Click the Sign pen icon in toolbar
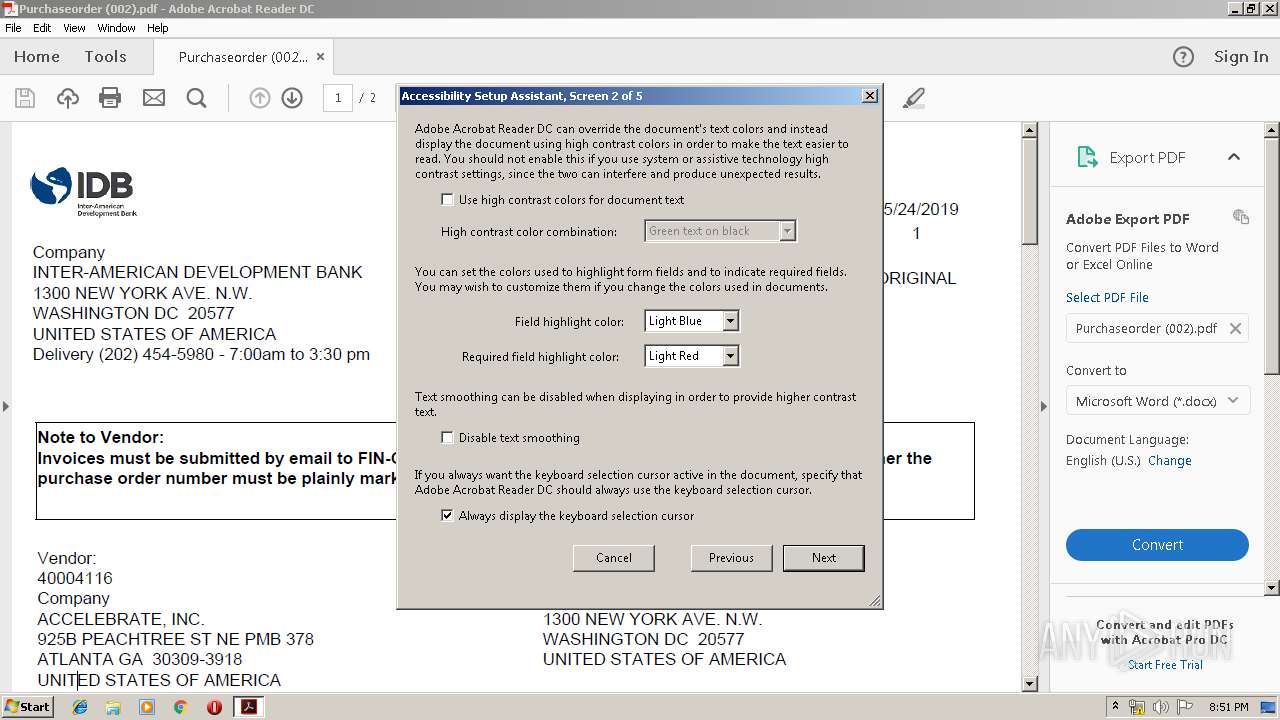This screenshot has width=1280, height=720. (913, 98)
